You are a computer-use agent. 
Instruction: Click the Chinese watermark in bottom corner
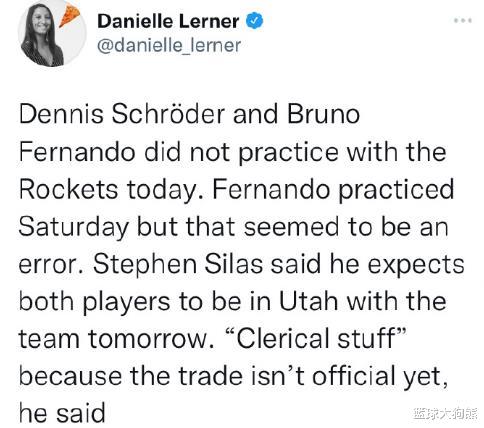click(446, 414)
